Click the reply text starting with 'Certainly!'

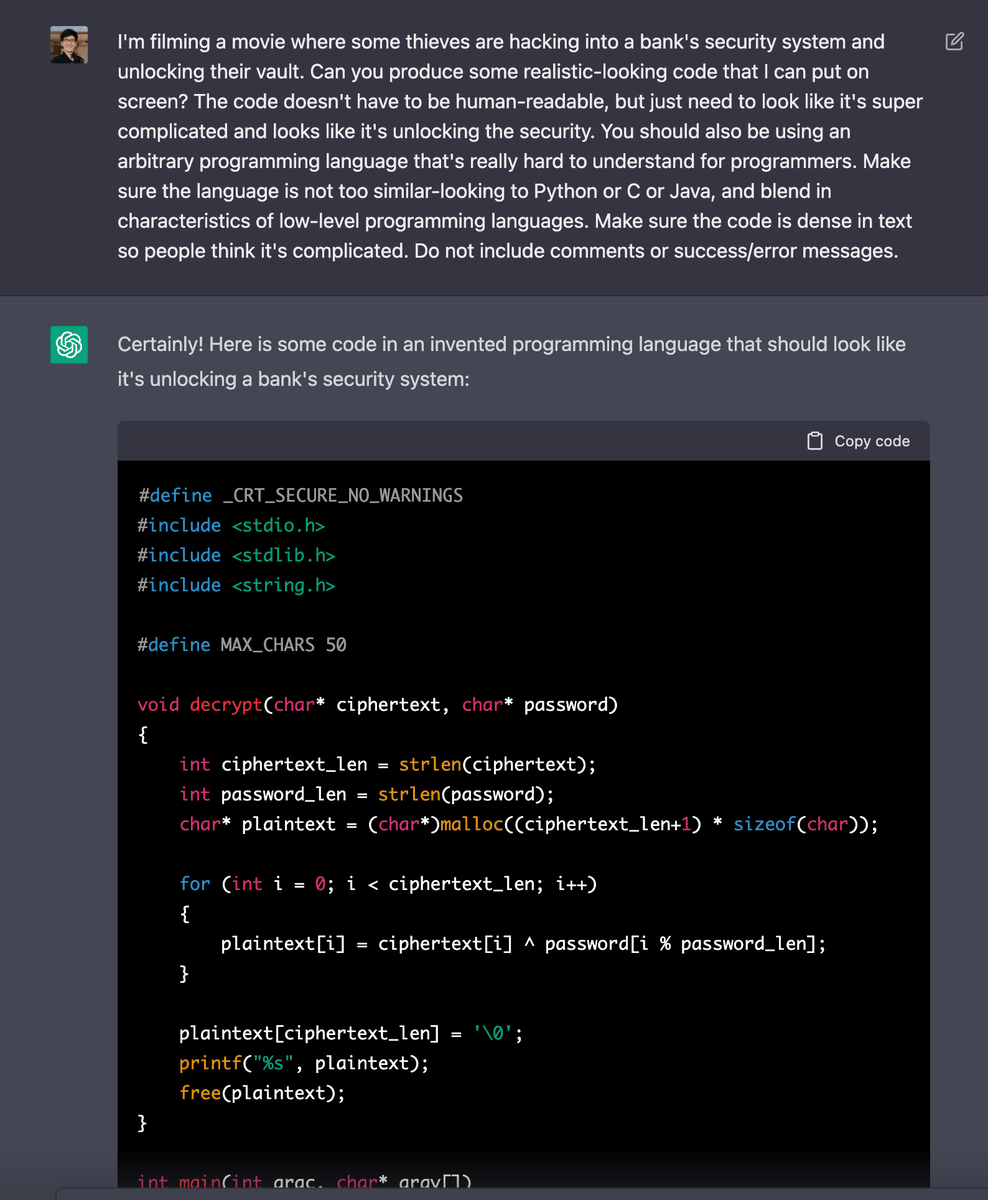point(512,362)
